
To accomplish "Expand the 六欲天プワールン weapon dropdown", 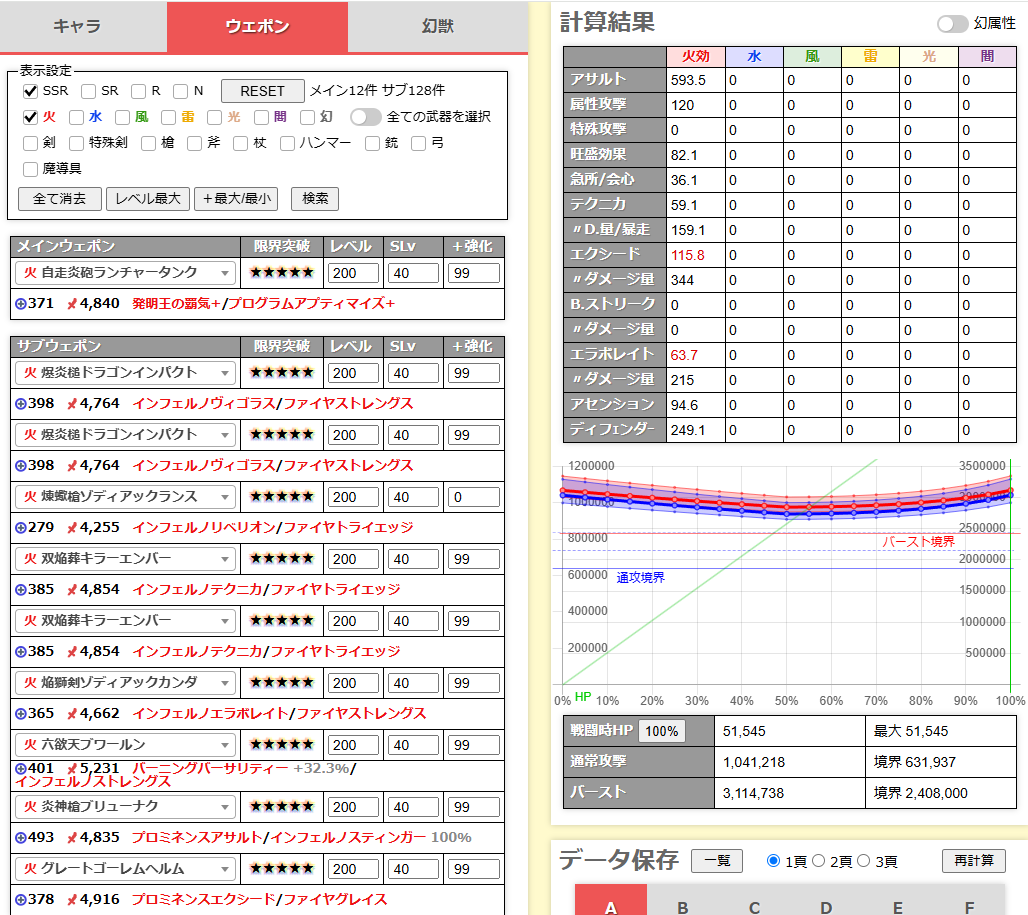I will 125,745.
